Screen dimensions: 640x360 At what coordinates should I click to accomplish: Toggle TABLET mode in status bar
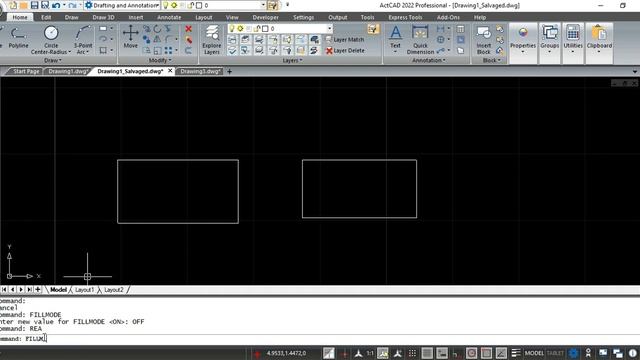[555, 353]
